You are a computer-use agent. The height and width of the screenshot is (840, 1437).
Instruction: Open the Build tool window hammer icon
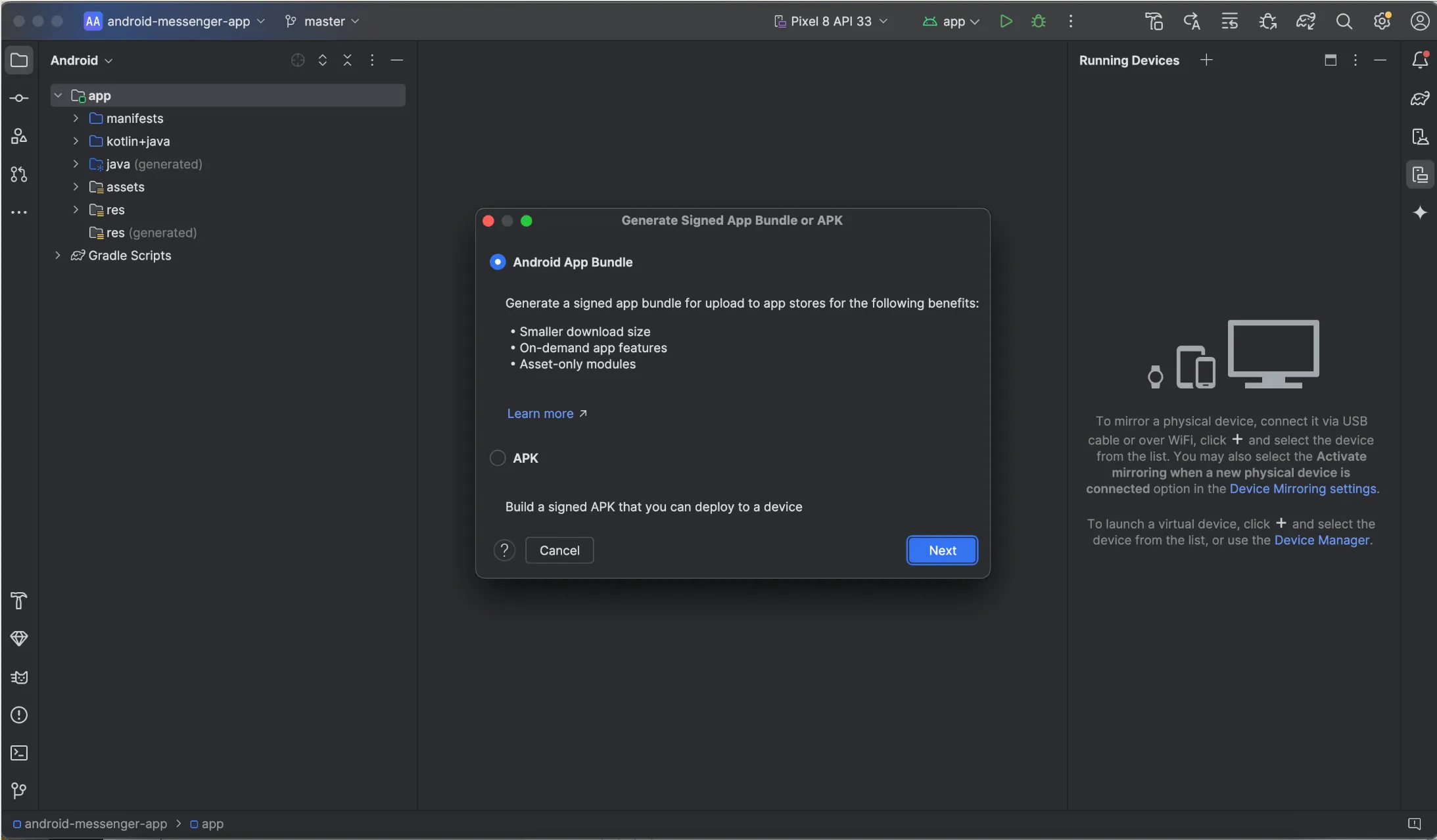19,600
